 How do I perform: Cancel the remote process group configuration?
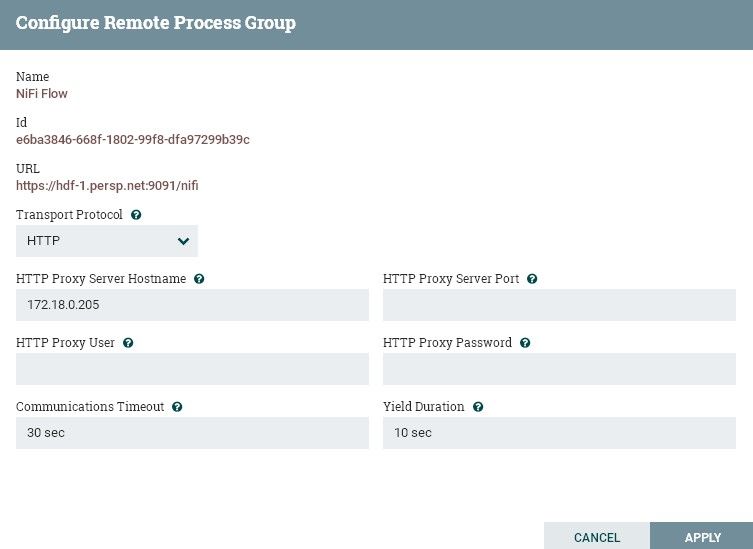point(596,537)
